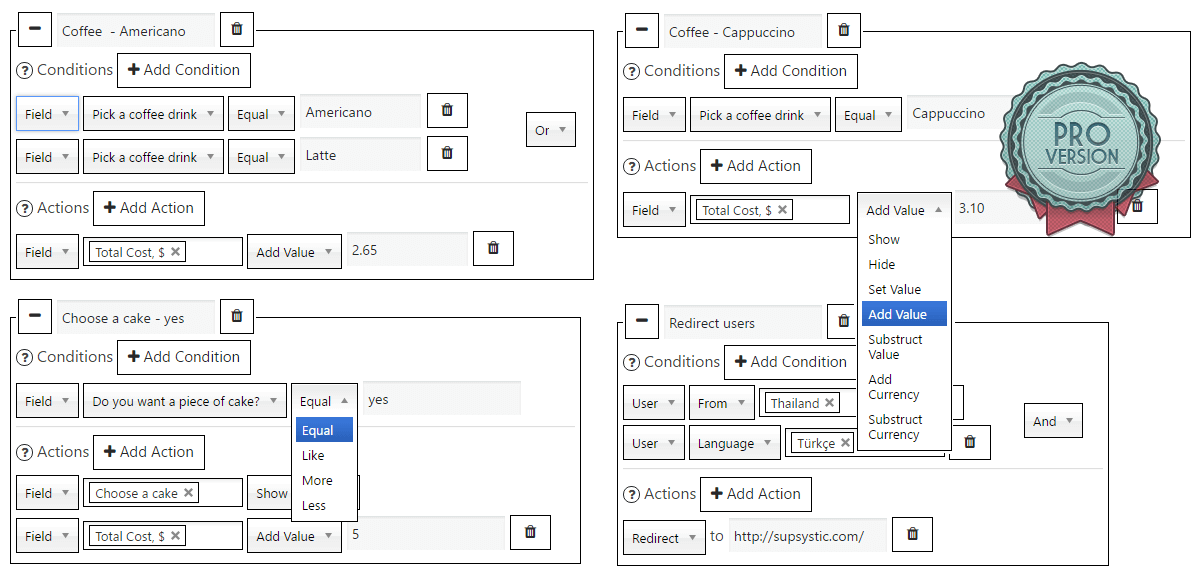Open the Or logic operator dropdown
1200x576 pixels.
click(x=550, y=130)
